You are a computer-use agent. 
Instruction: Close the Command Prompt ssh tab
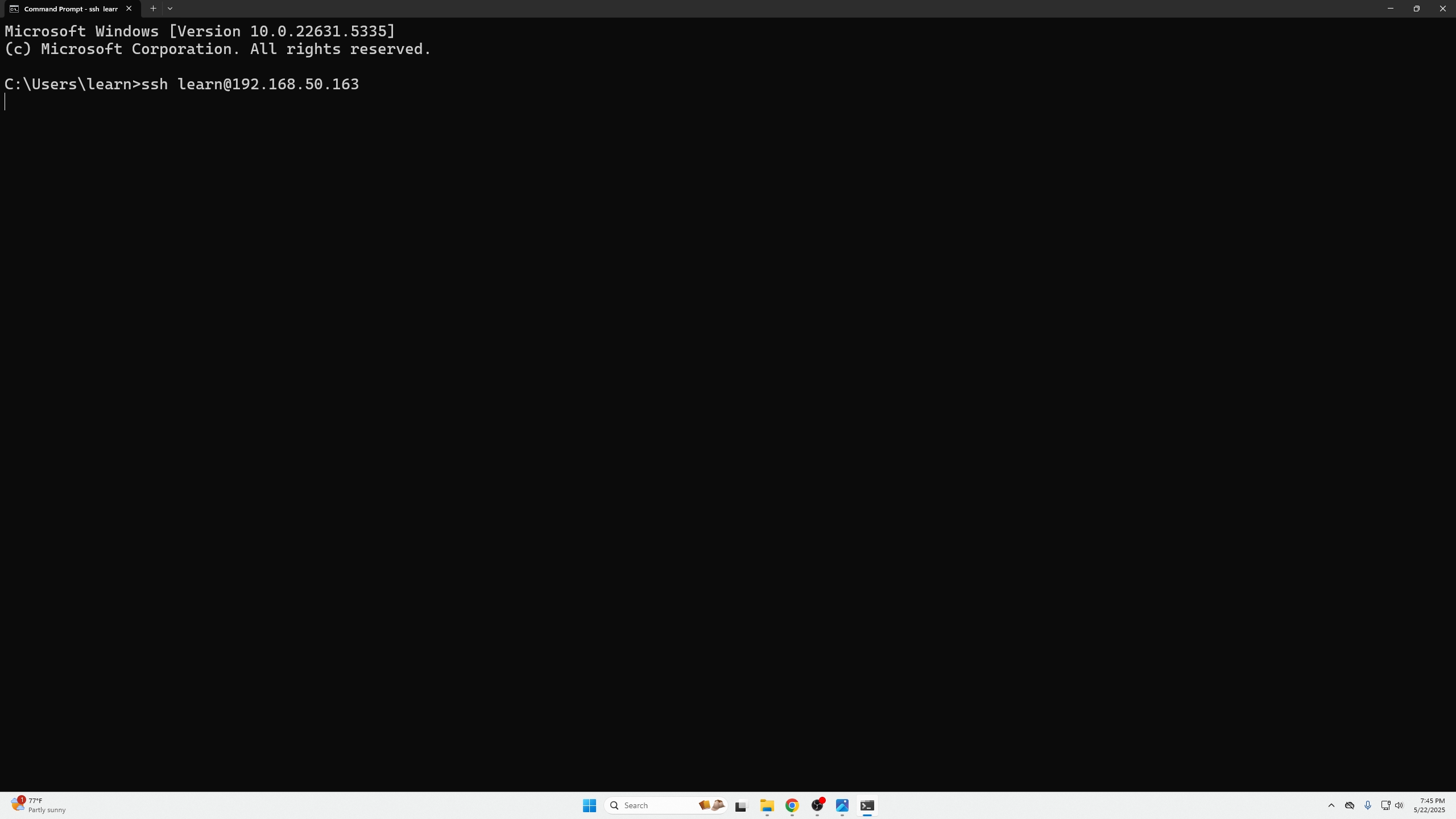point(129,9)
